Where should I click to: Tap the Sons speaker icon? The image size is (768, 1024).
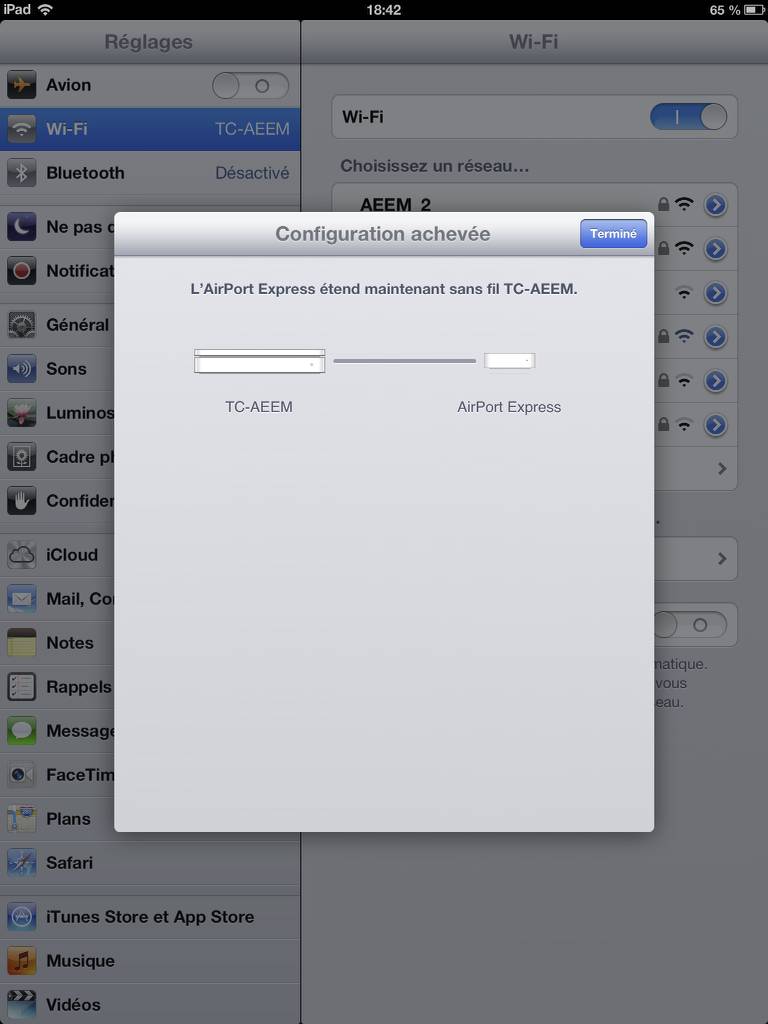22,369
